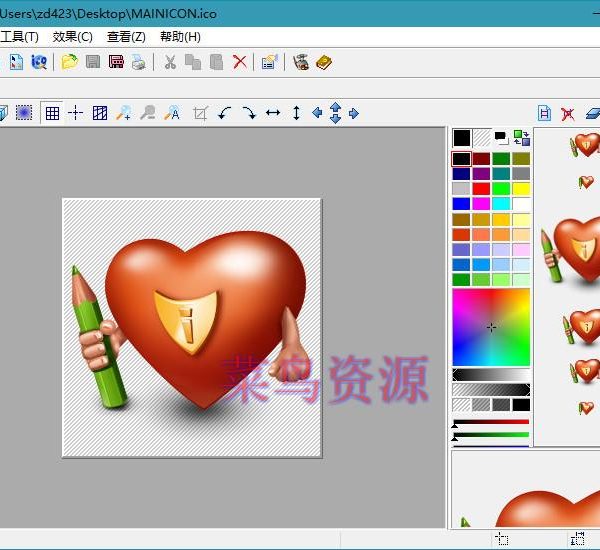Toggle the pixel grid display button

pyautogui.click(x=52, y=113)
